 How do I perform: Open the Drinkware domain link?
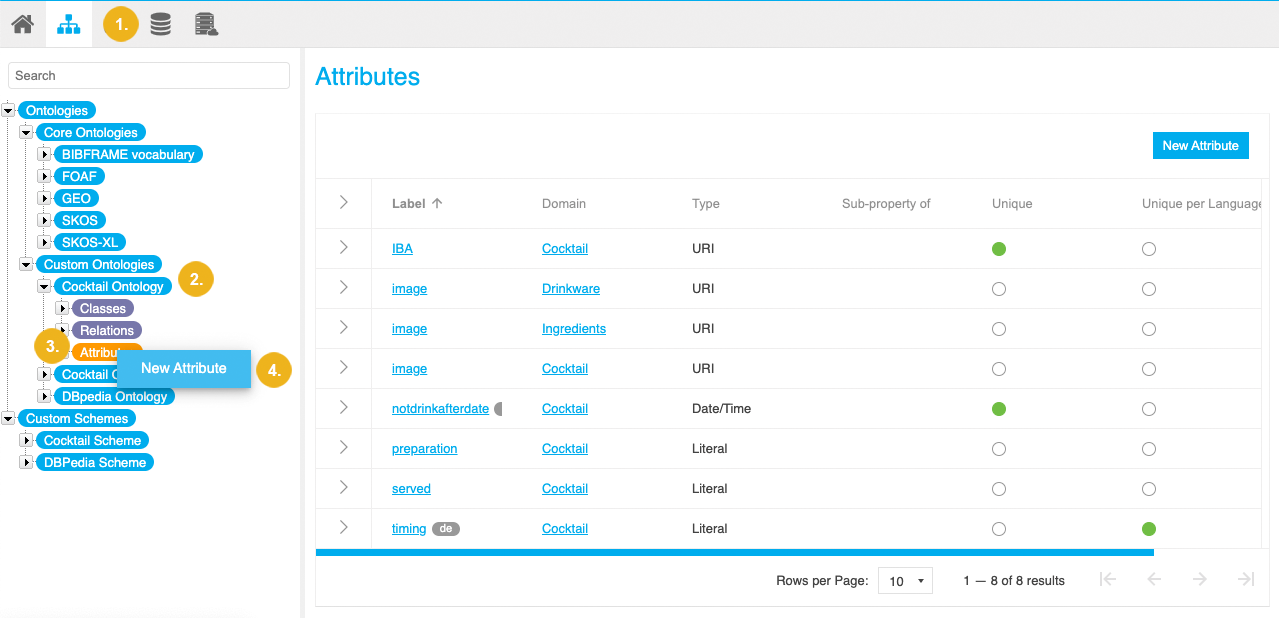click(570, 289)
